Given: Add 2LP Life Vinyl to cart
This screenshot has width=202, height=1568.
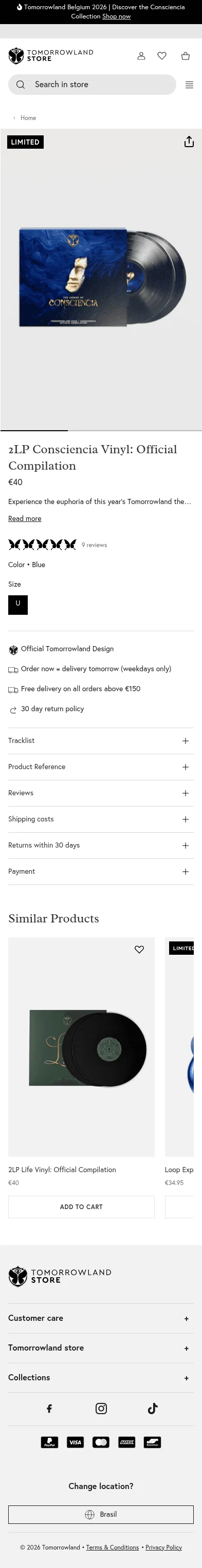Looking at the screenshot, I should [81, 1207].
